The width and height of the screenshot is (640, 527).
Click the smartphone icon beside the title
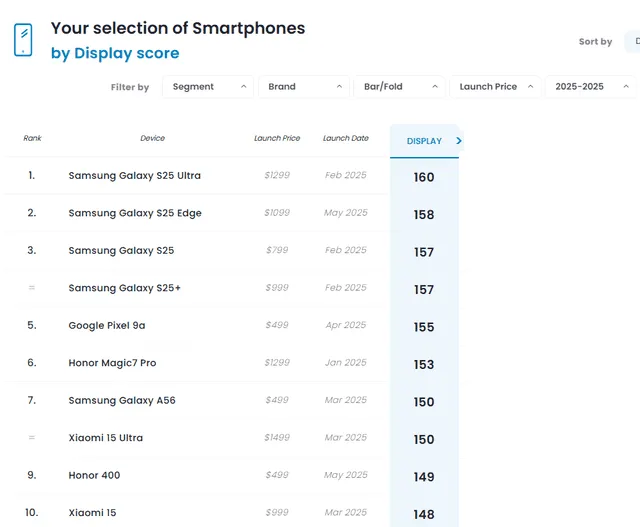click(22, 40)
